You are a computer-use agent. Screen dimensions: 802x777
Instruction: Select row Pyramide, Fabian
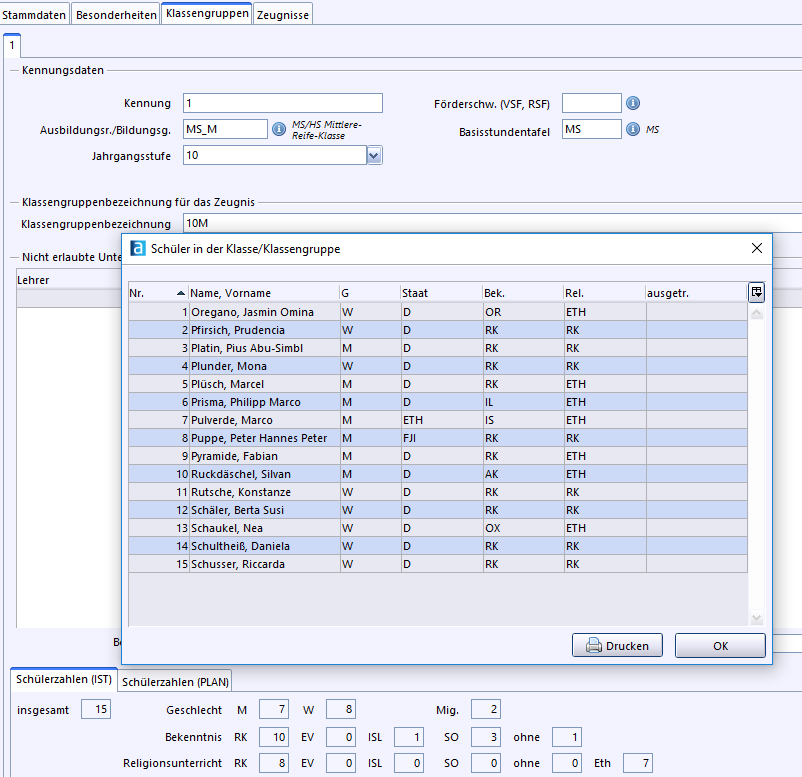pos(438,456)
